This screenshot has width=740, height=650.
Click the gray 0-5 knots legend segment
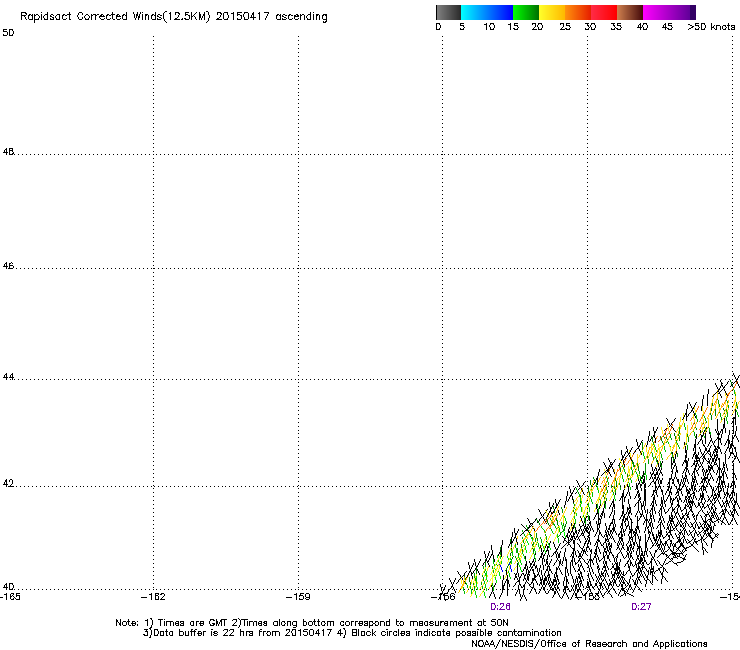[x=448, y=12]
